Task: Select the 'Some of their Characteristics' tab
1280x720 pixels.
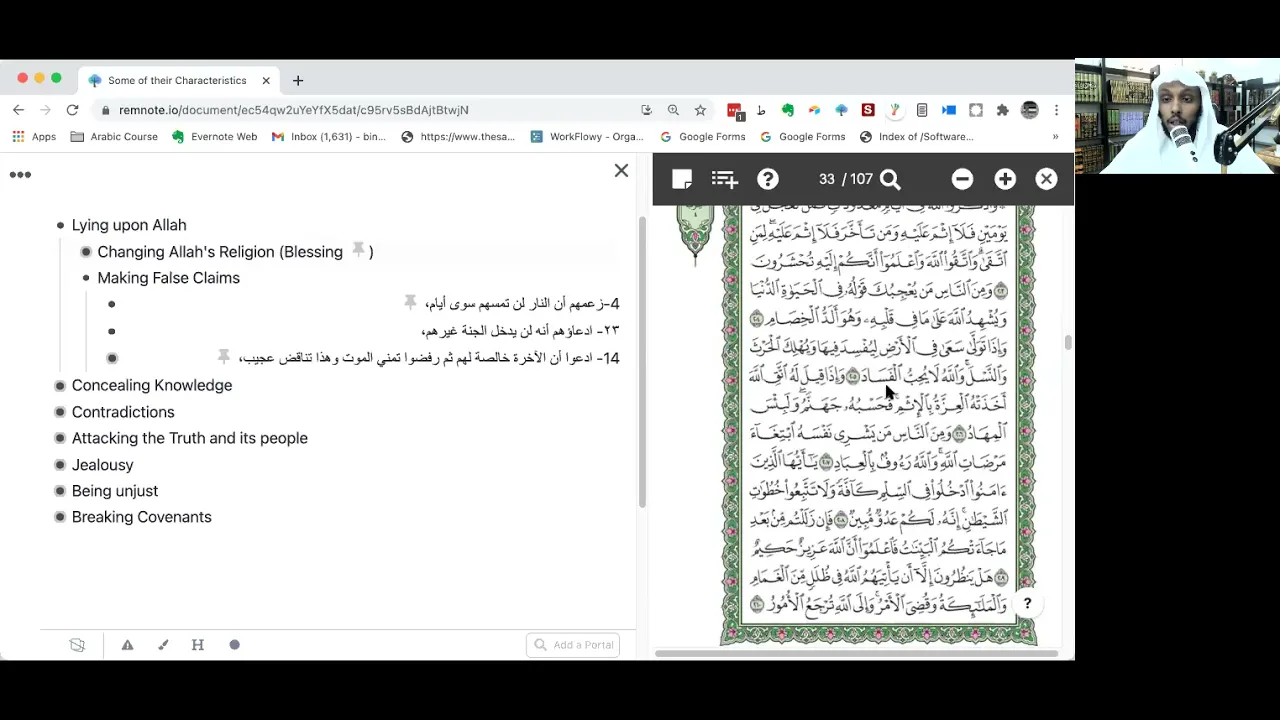Action: (x=177, y=80)
